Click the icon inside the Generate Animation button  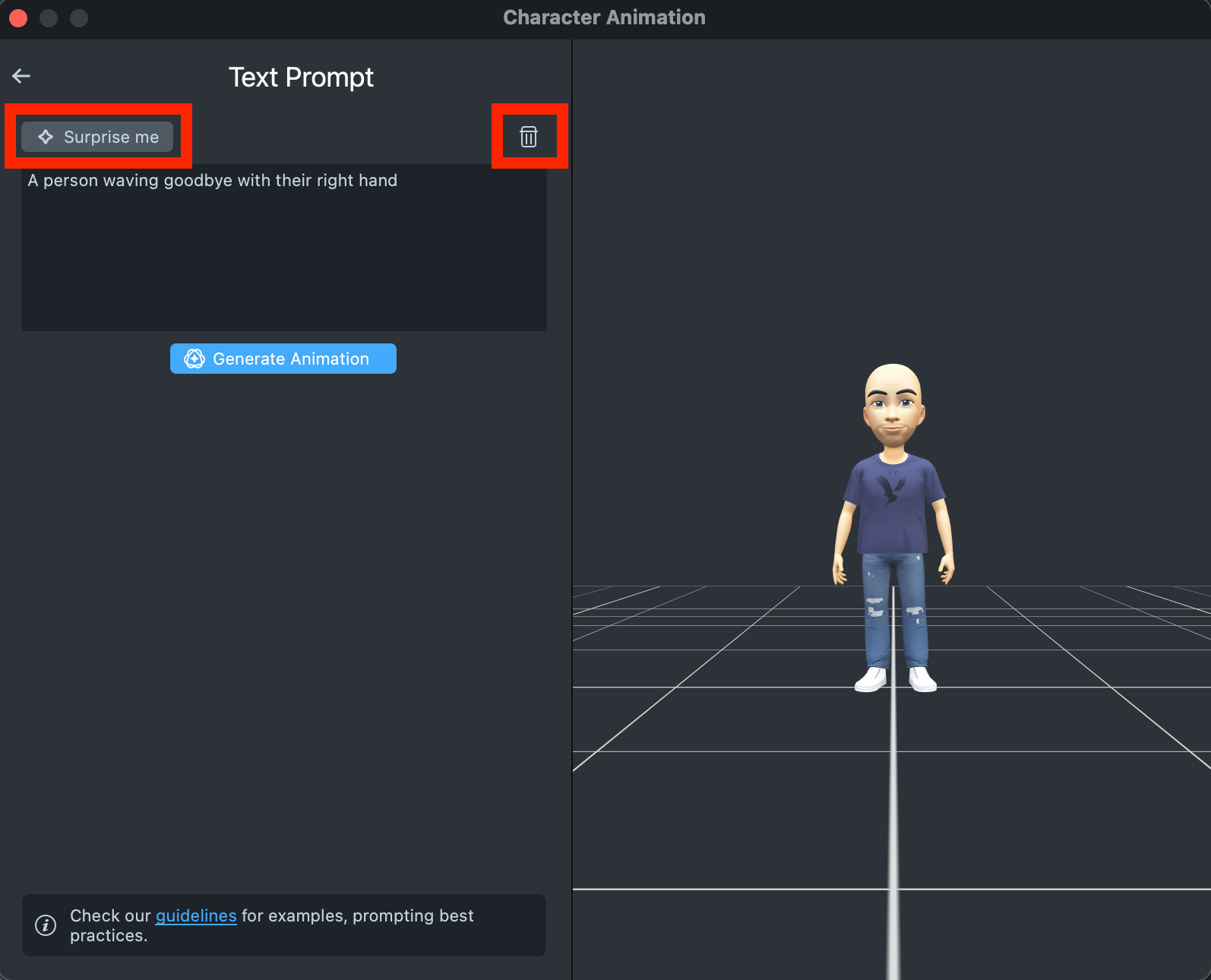pos(194,359)
